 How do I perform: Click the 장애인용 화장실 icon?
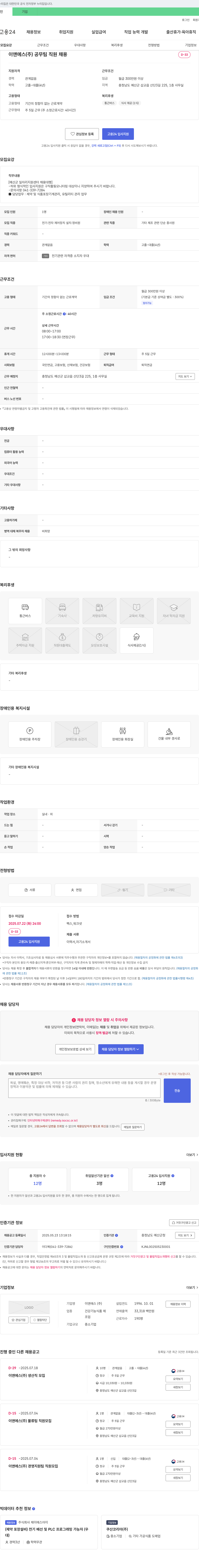click(x=123, y=734)
